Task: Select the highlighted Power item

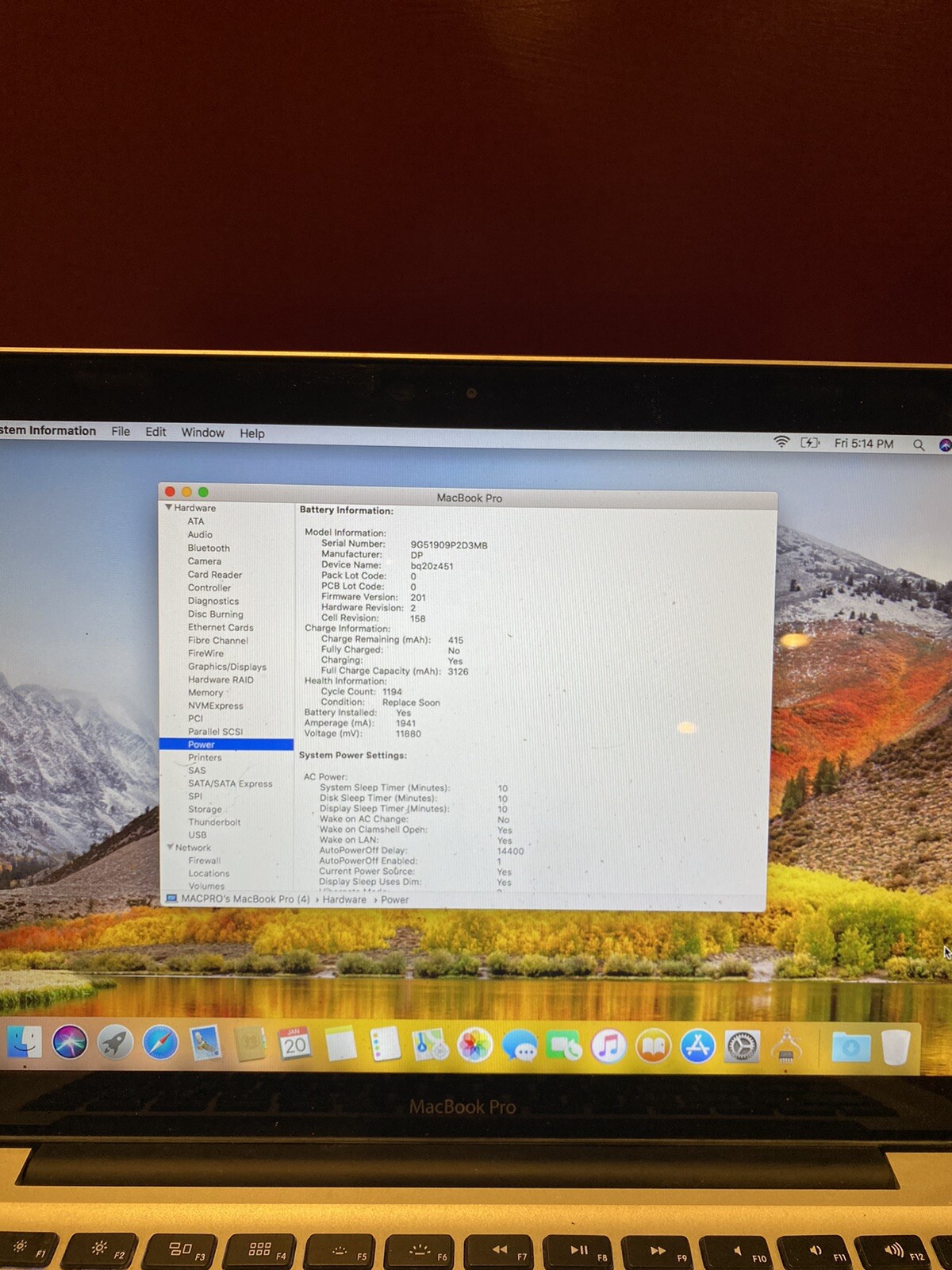Action: tap(226, 745)
